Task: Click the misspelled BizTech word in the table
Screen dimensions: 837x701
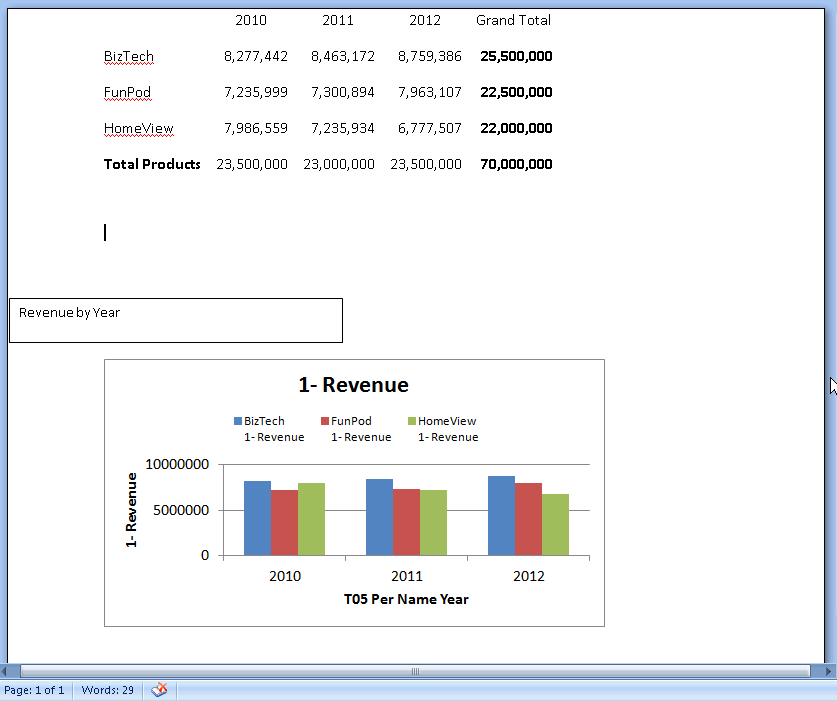Action: [129, 57]
